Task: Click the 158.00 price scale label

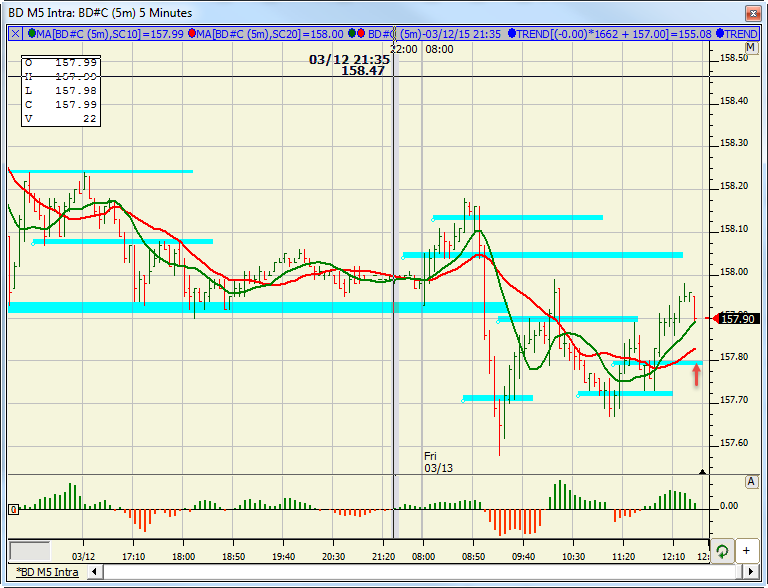Action: pyautogui.click(x=734, y=272)
